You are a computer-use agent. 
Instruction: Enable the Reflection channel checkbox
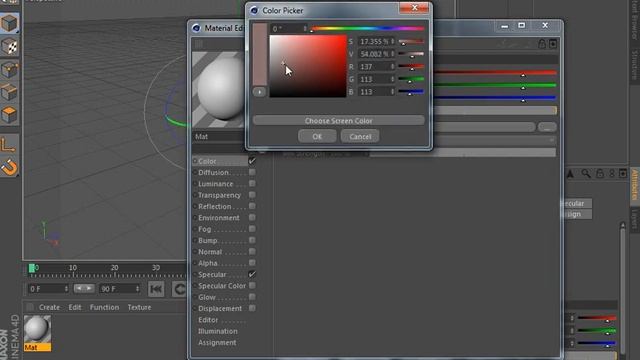click(x=252, y=206)
